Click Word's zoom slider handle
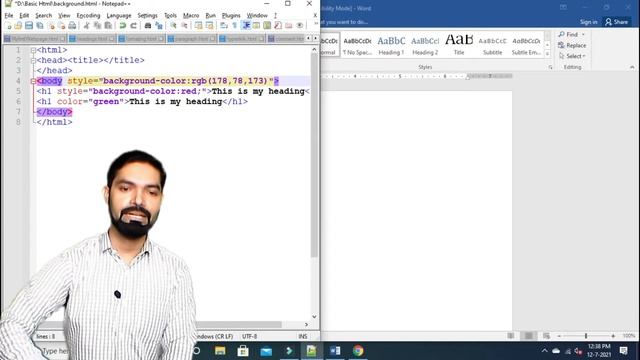This screenshot has height=360, width=640. click(586, 336)
